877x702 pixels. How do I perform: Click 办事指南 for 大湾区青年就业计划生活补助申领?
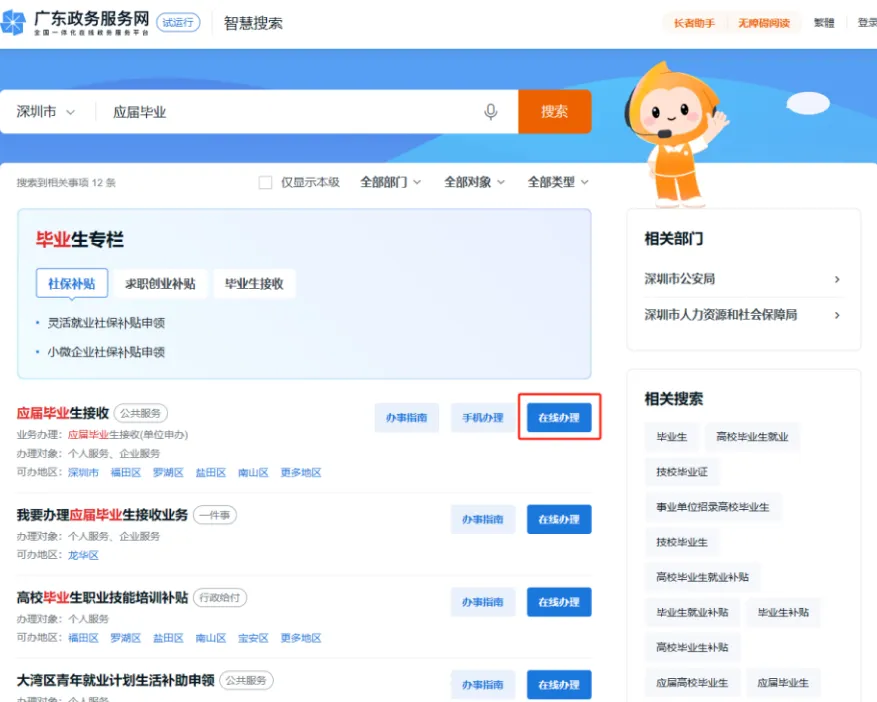[x=483, y=685]
